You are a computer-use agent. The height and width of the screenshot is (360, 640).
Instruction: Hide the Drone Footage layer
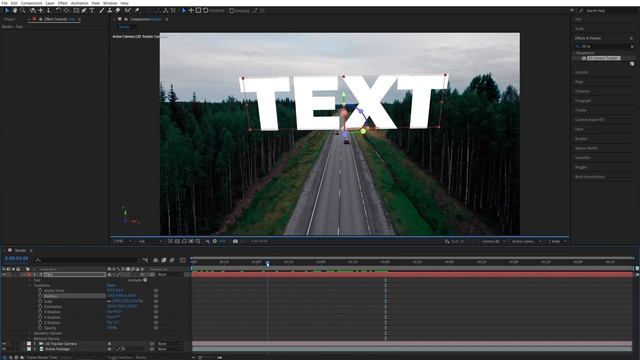4,349
